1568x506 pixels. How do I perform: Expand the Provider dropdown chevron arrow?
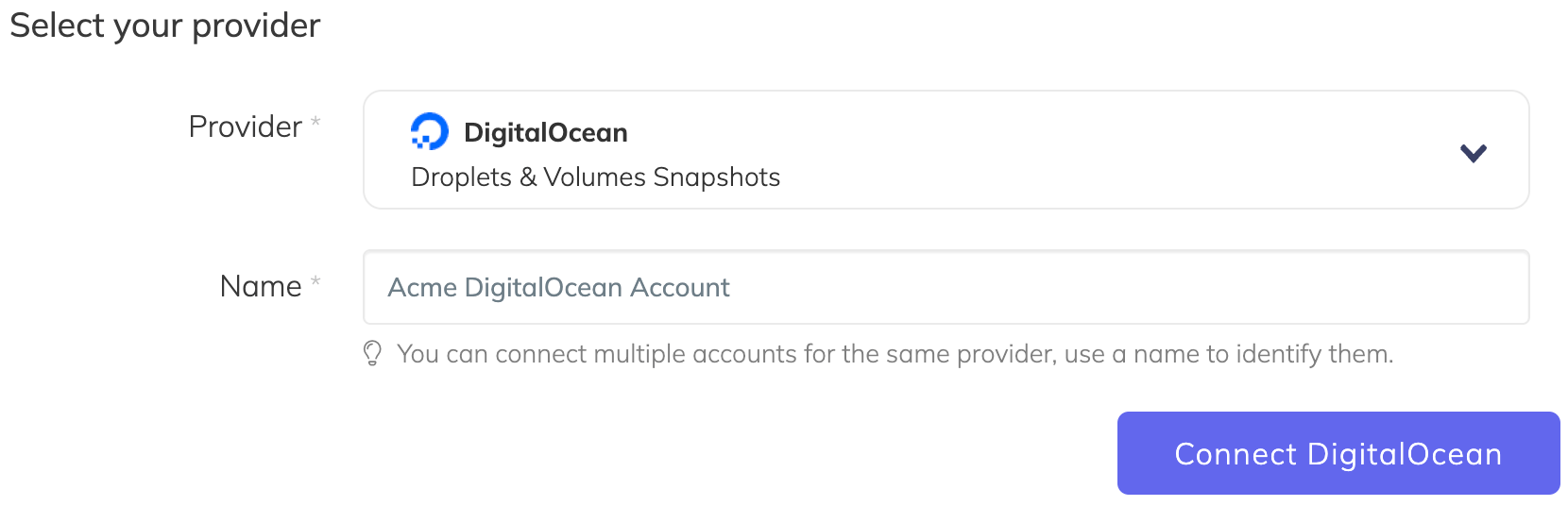pos(1473,153)
